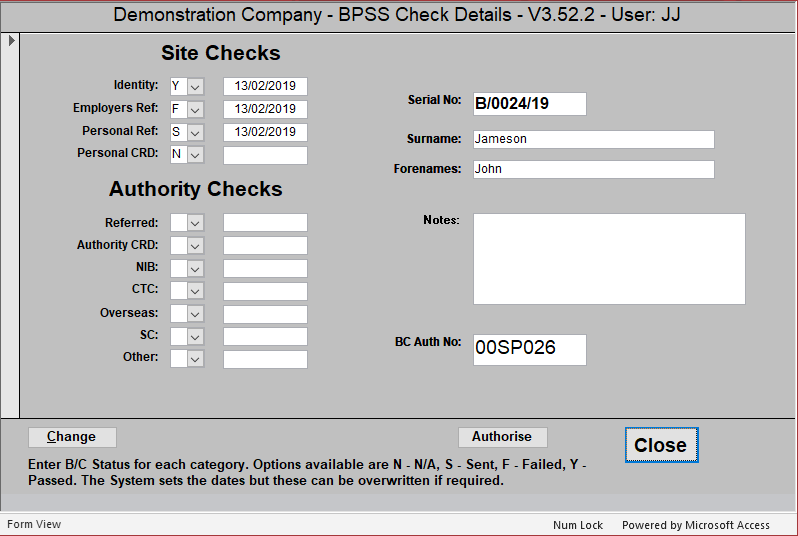Screen dimensions: 798x536
Task: Expand the CTC status dropdown
Action: (x=195, y=291)
